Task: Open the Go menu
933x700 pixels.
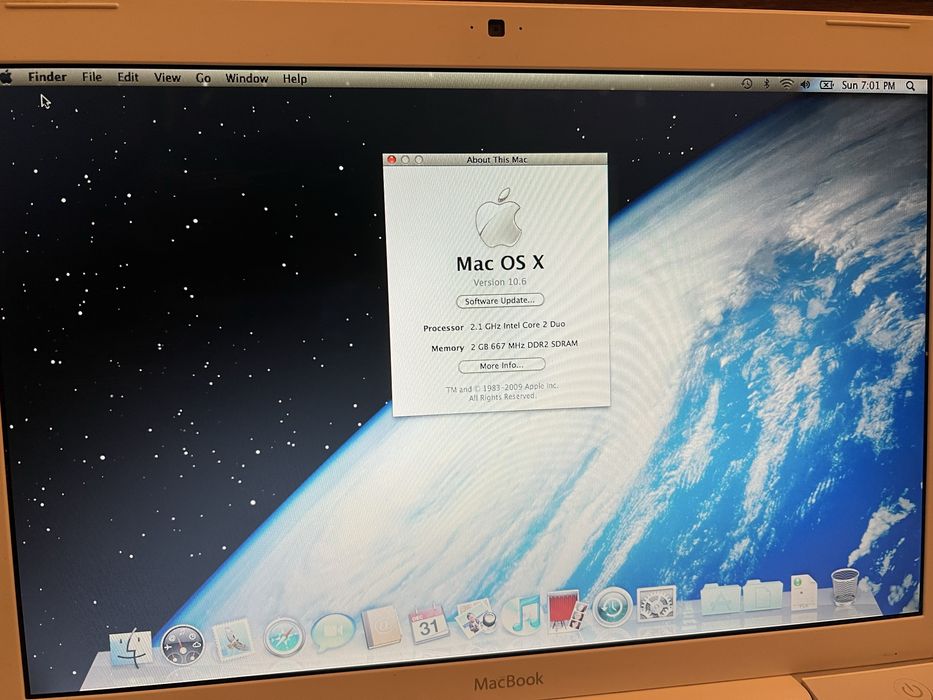Action: pyautogui.click(x=203, y=78)
